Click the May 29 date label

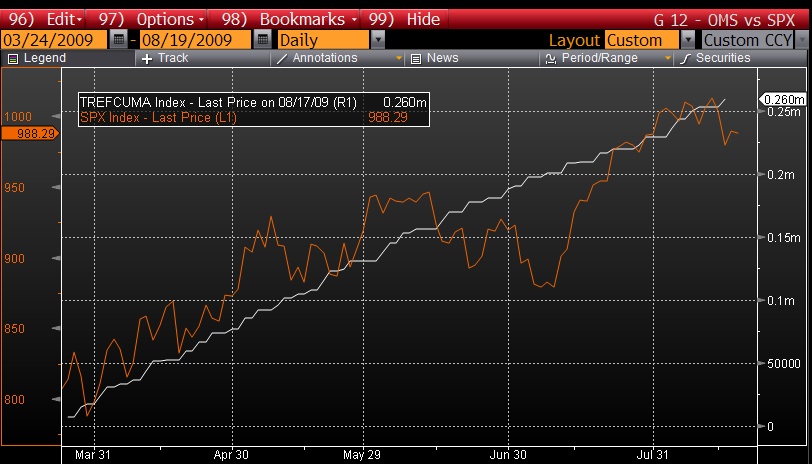tap(361, 455)
